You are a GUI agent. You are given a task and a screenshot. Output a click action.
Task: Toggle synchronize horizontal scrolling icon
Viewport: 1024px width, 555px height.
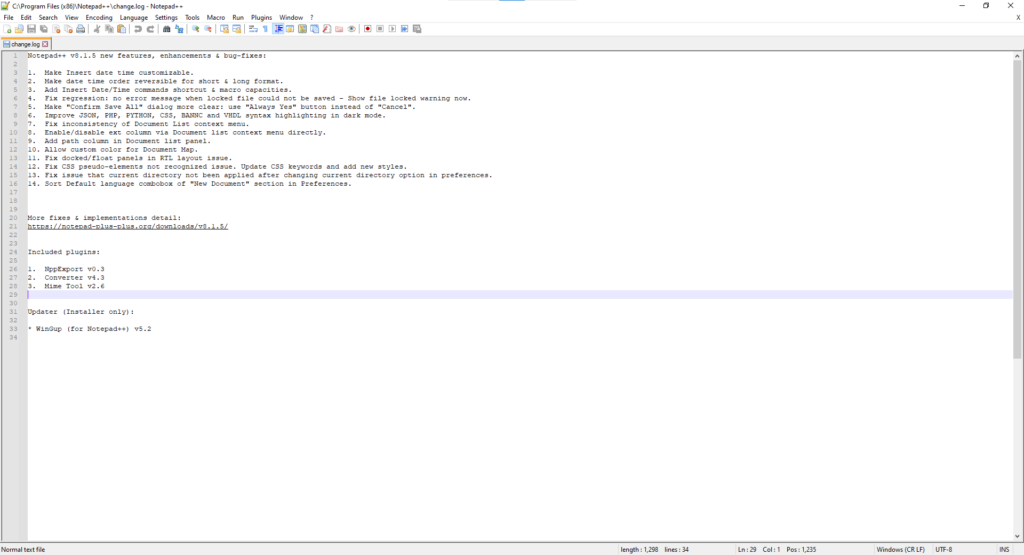[x=236, y=29]
